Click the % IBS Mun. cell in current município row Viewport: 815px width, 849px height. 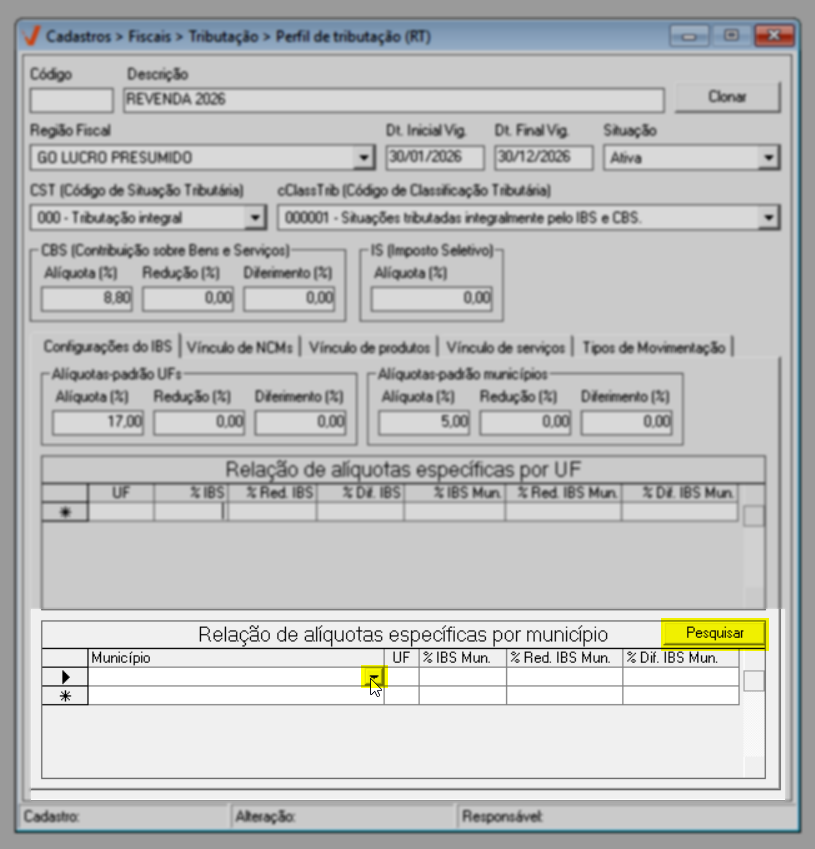[462, 677]
